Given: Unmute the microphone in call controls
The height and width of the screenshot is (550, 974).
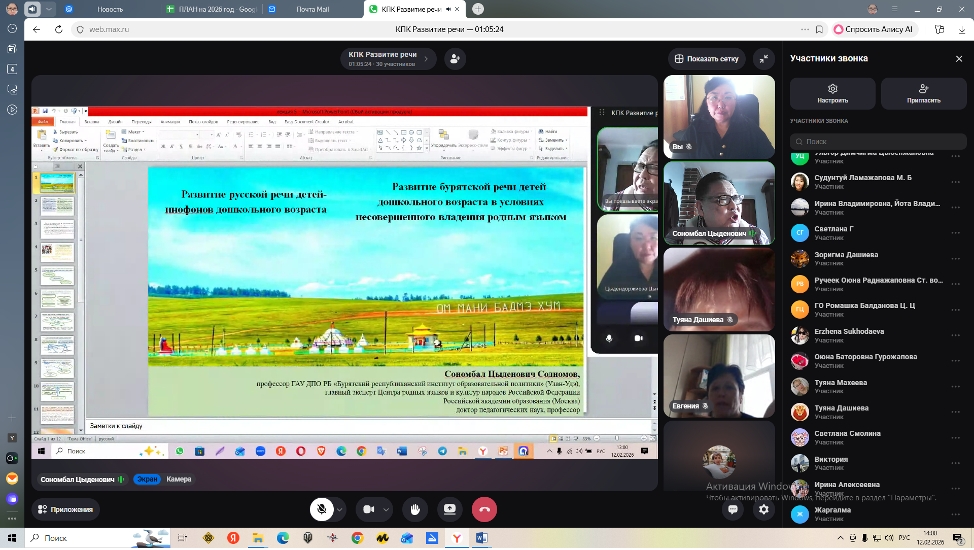Looking at the screenshot, I should coord(321,509).
